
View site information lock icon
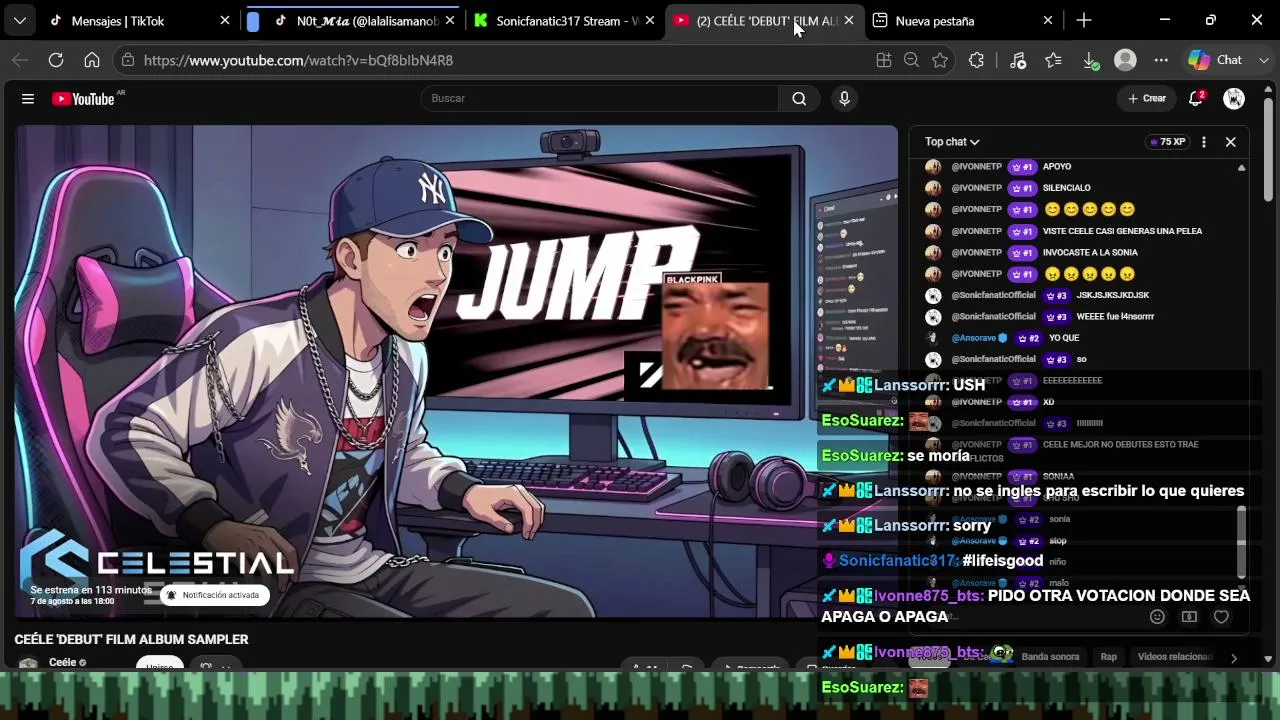pos(126,60)
